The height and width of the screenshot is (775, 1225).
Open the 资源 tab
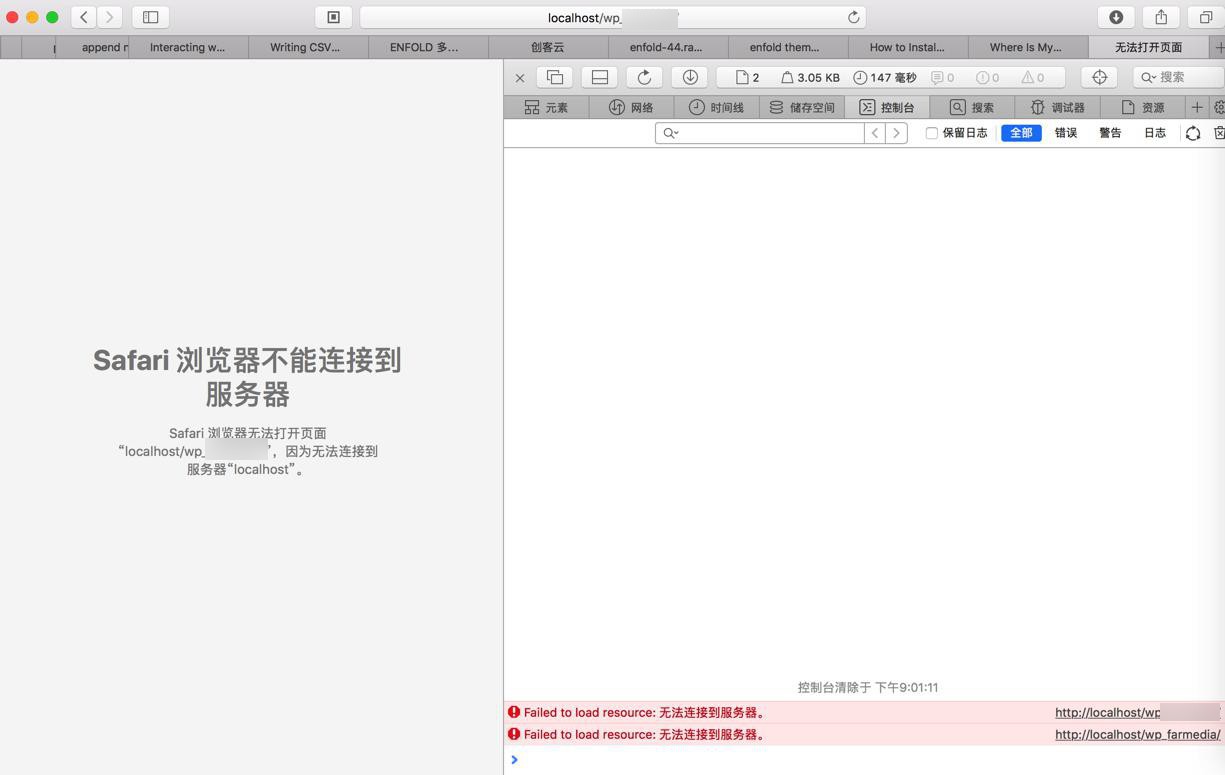(x=1141, y=107)
